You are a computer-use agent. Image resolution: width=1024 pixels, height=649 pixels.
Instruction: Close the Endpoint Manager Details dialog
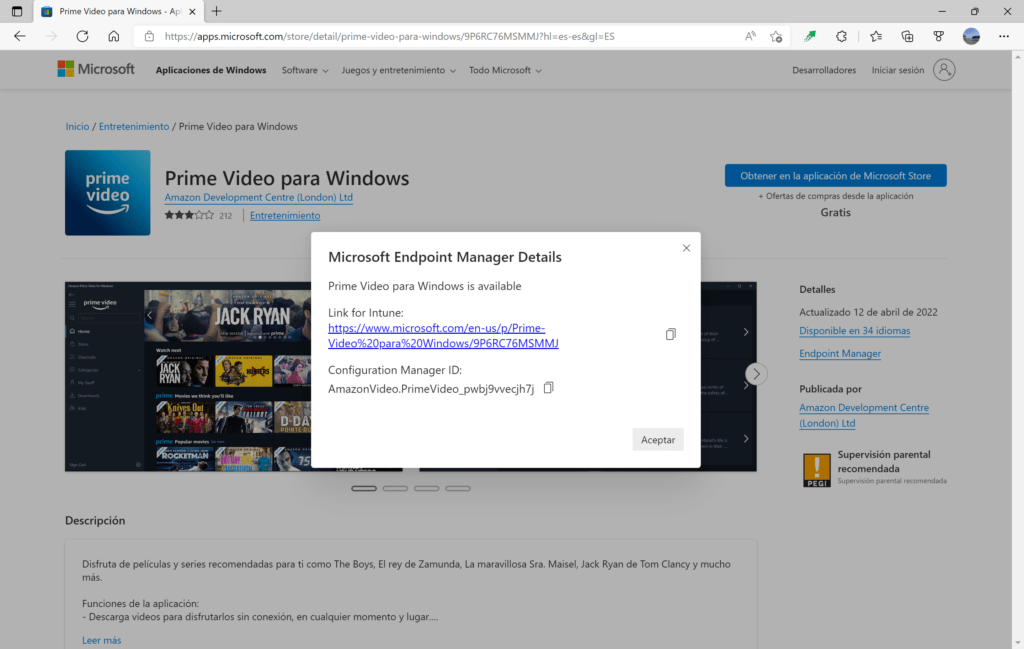pyautogui.click(x=686, y=248)
